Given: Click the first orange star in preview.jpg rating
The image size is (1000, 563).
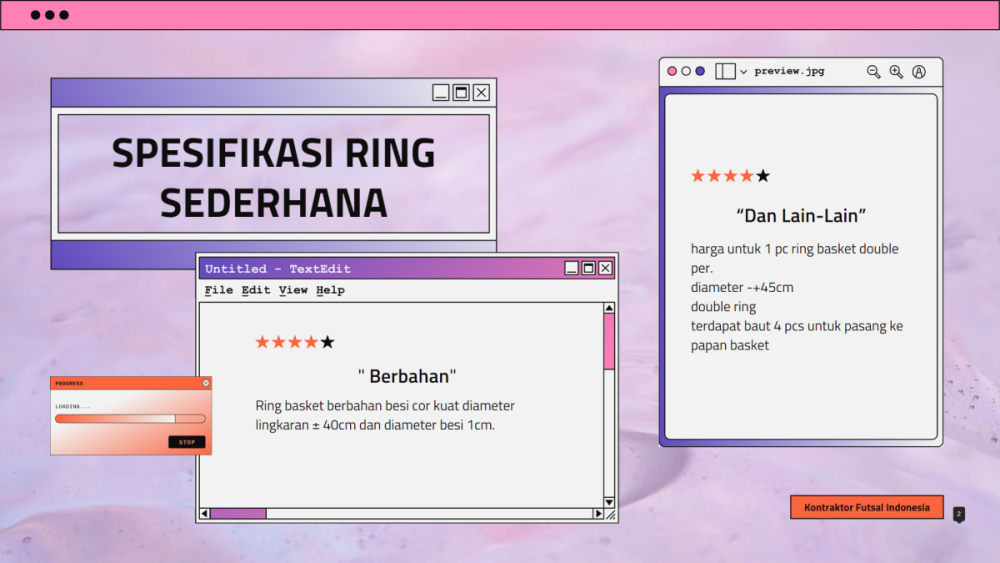Looking at the screenshot, I should click(698, 176).
